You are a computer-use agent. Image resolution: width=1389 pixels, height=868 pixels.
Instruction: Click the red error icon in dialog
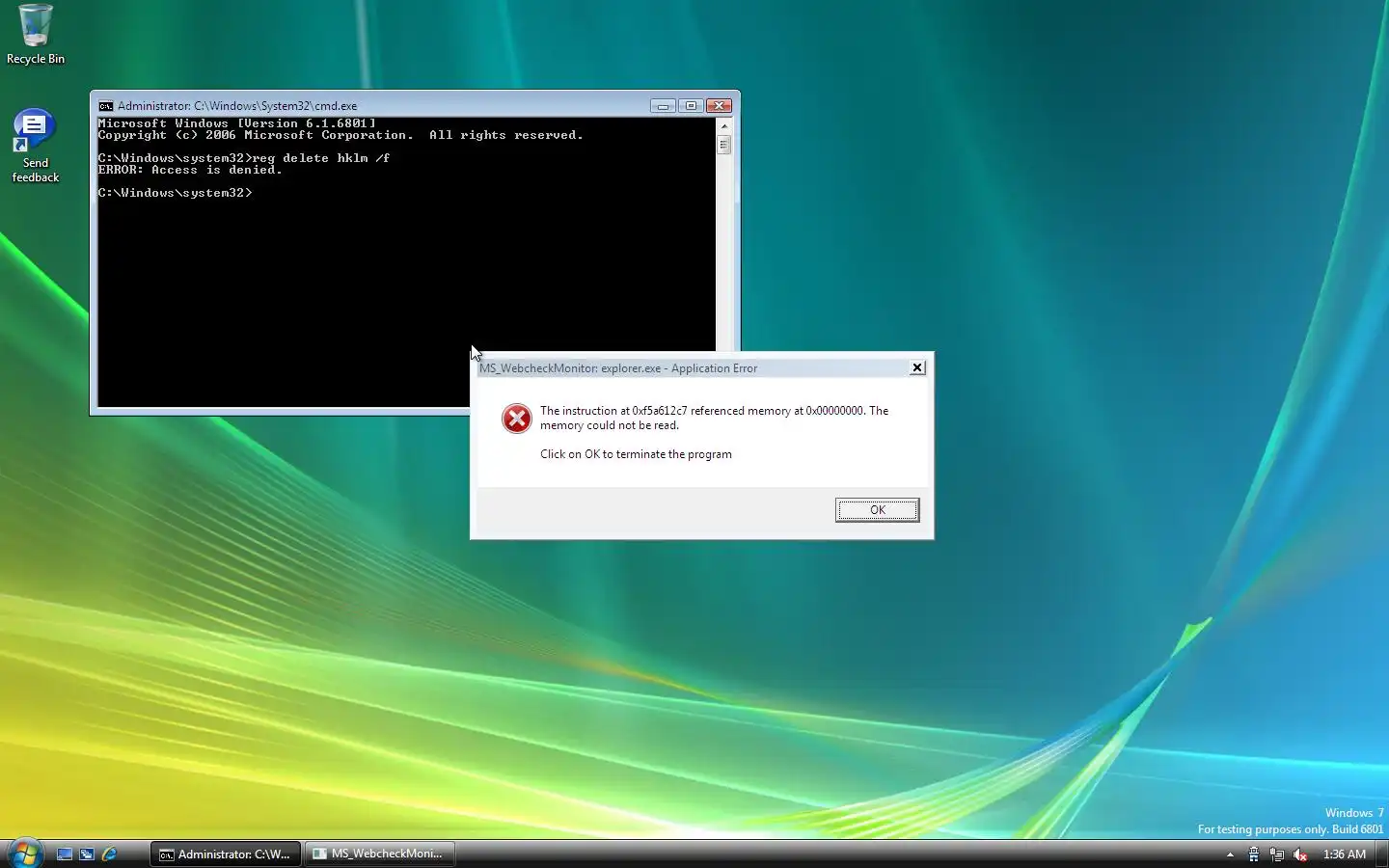coord(517,419)
